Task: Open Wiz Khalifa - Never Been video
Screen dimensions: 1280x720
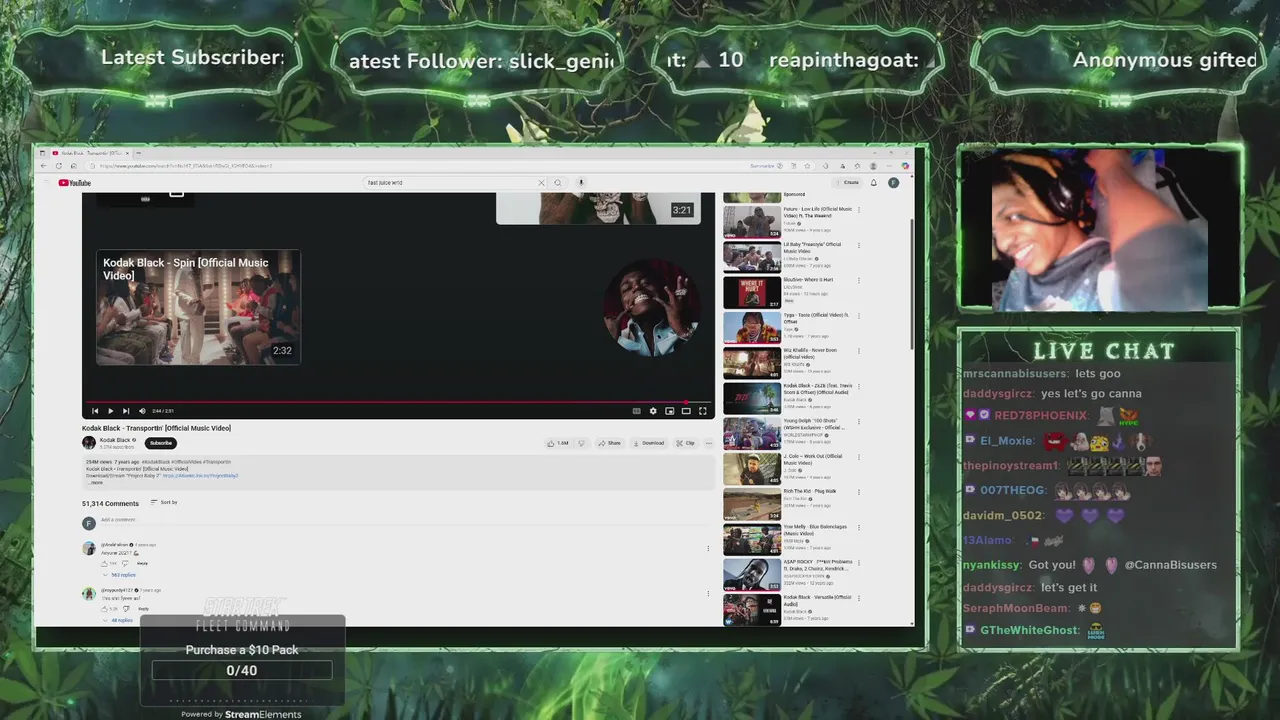Action: tap(789, 362)
